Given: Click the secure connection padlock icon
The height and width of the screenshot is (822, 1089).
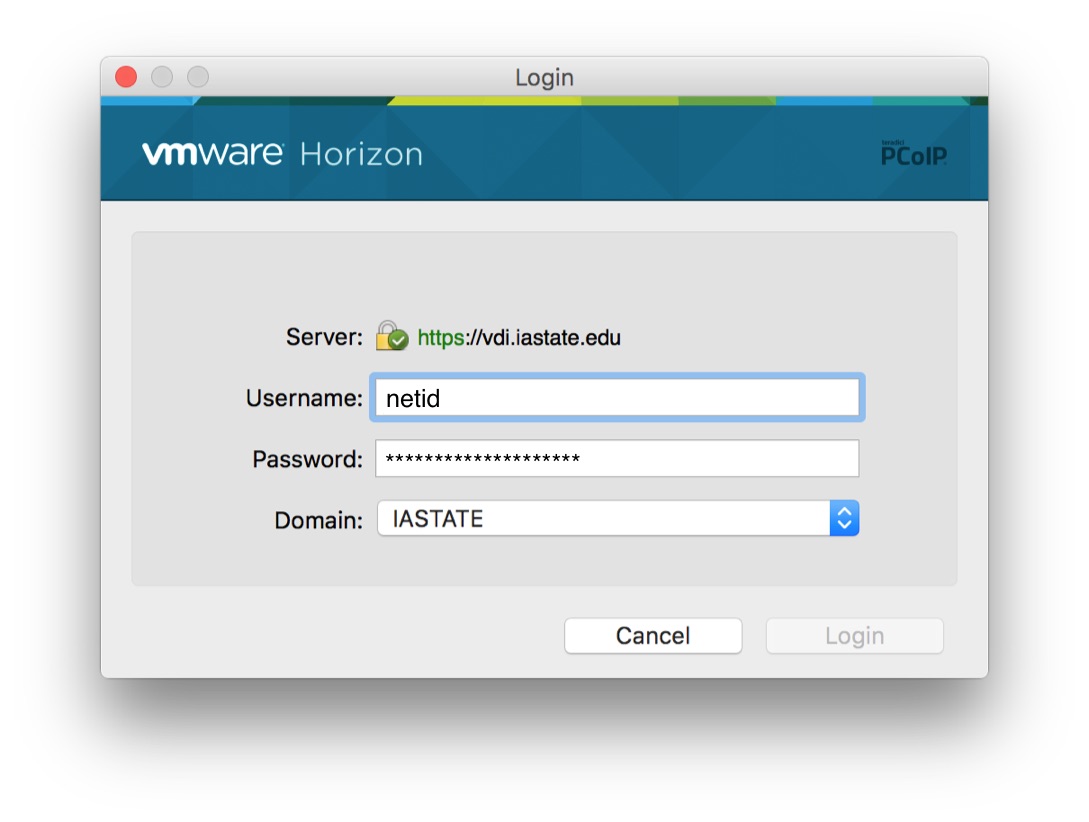Looking at the screenshot, I should [392, 336].
